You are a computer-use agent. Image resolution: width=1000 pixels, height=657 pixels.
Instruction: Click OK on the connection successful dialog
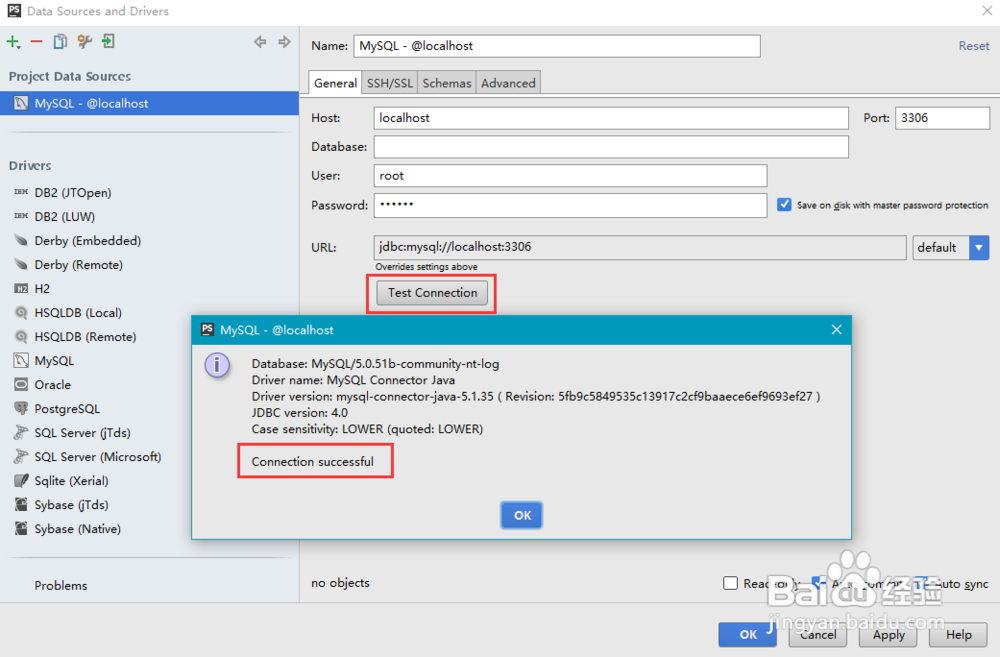coord(521,515)
